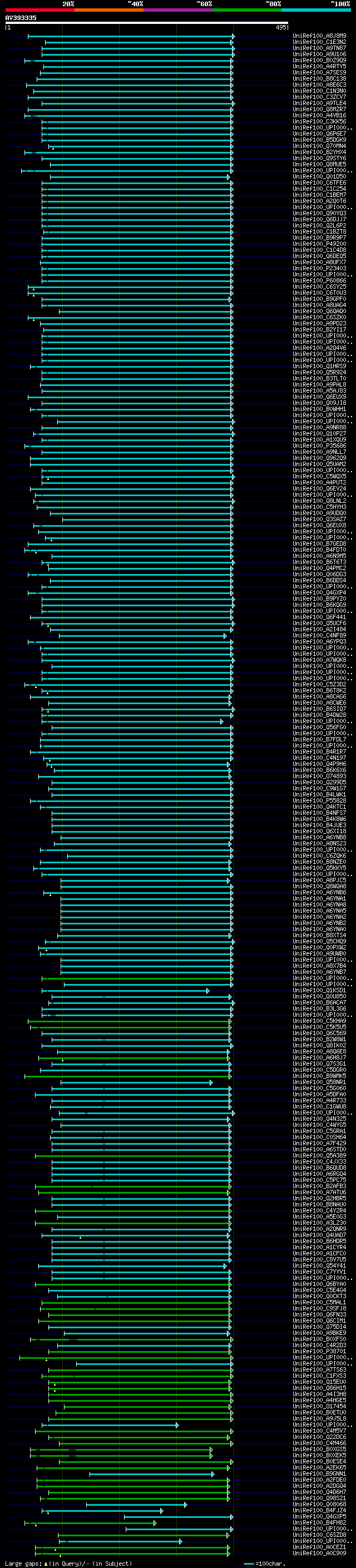The height and width of the screenshot is (1568, 356).
Task: Select hit label UniRef100_B3L3G6
Action: click(319, 1008)
